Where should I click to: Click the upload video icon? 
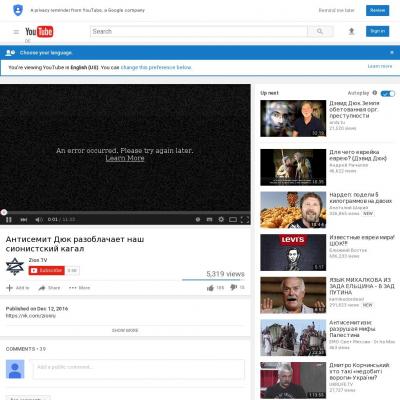(x=351, y=31)
